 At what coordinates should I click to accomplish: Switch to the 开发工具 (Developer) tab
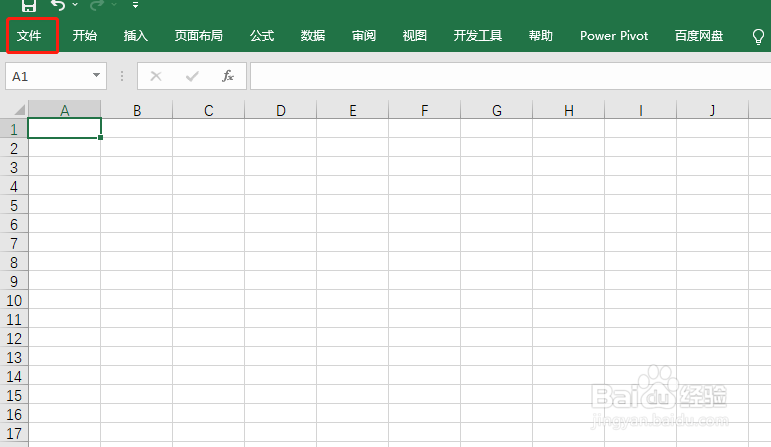click(x=477, y=35)
